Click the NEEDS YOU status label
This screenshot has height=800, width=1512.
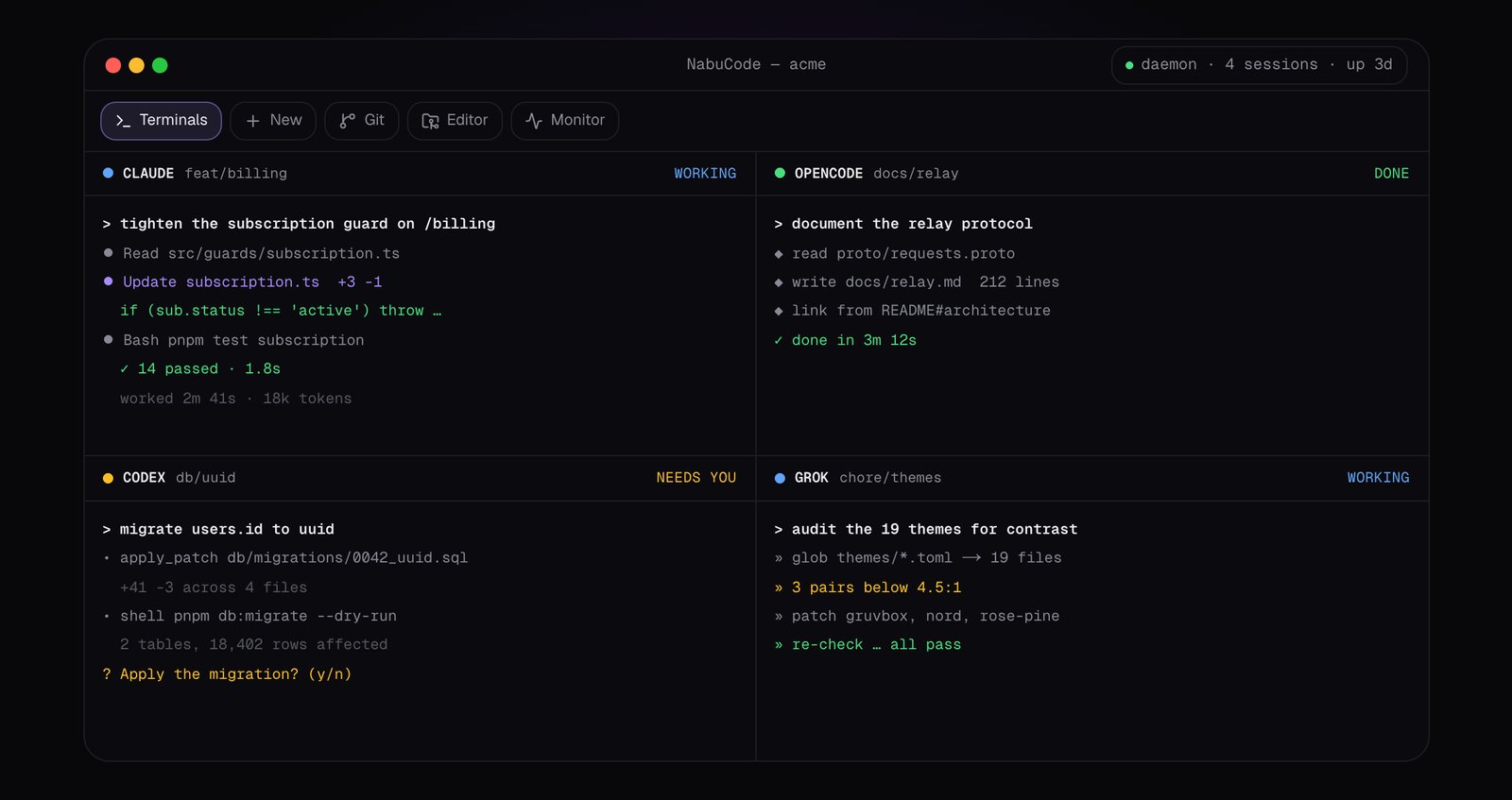point(696,478)
